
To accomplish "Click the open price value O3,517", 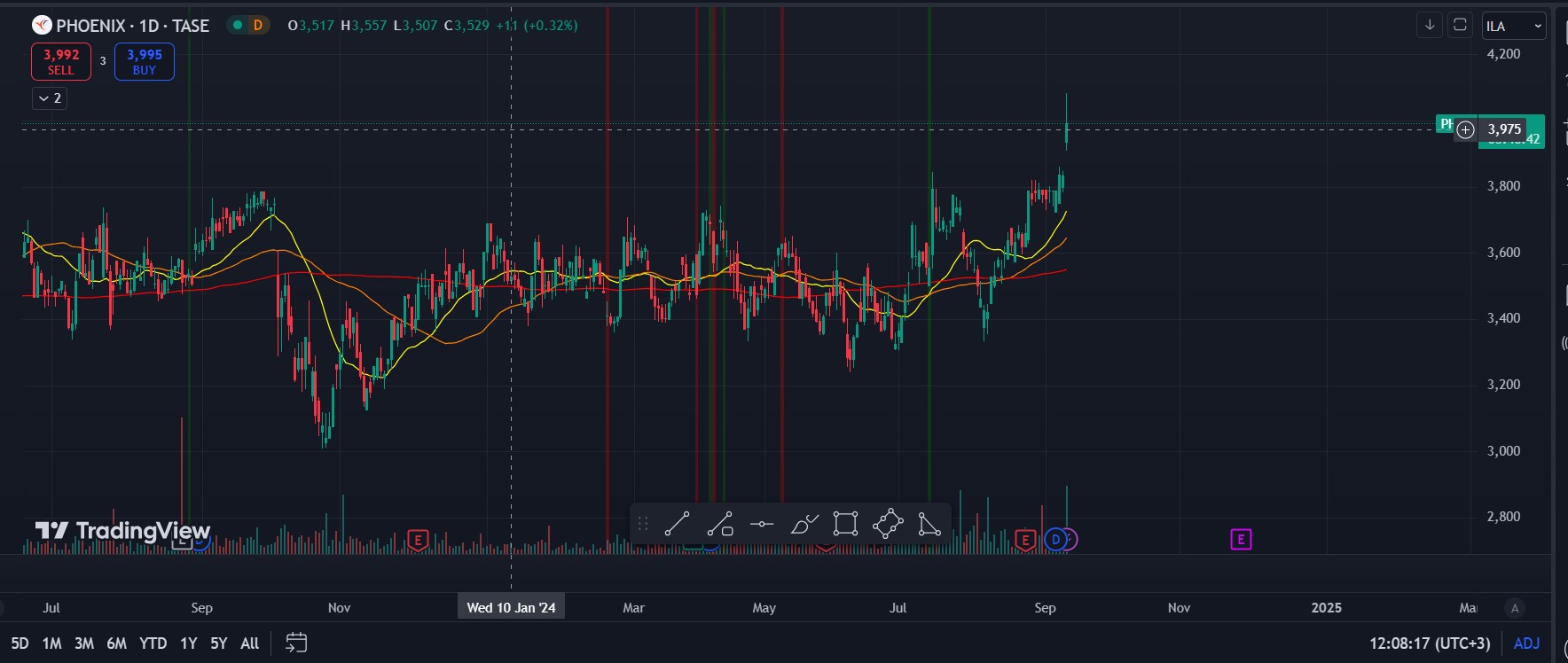I will click(x=311, y=26).
